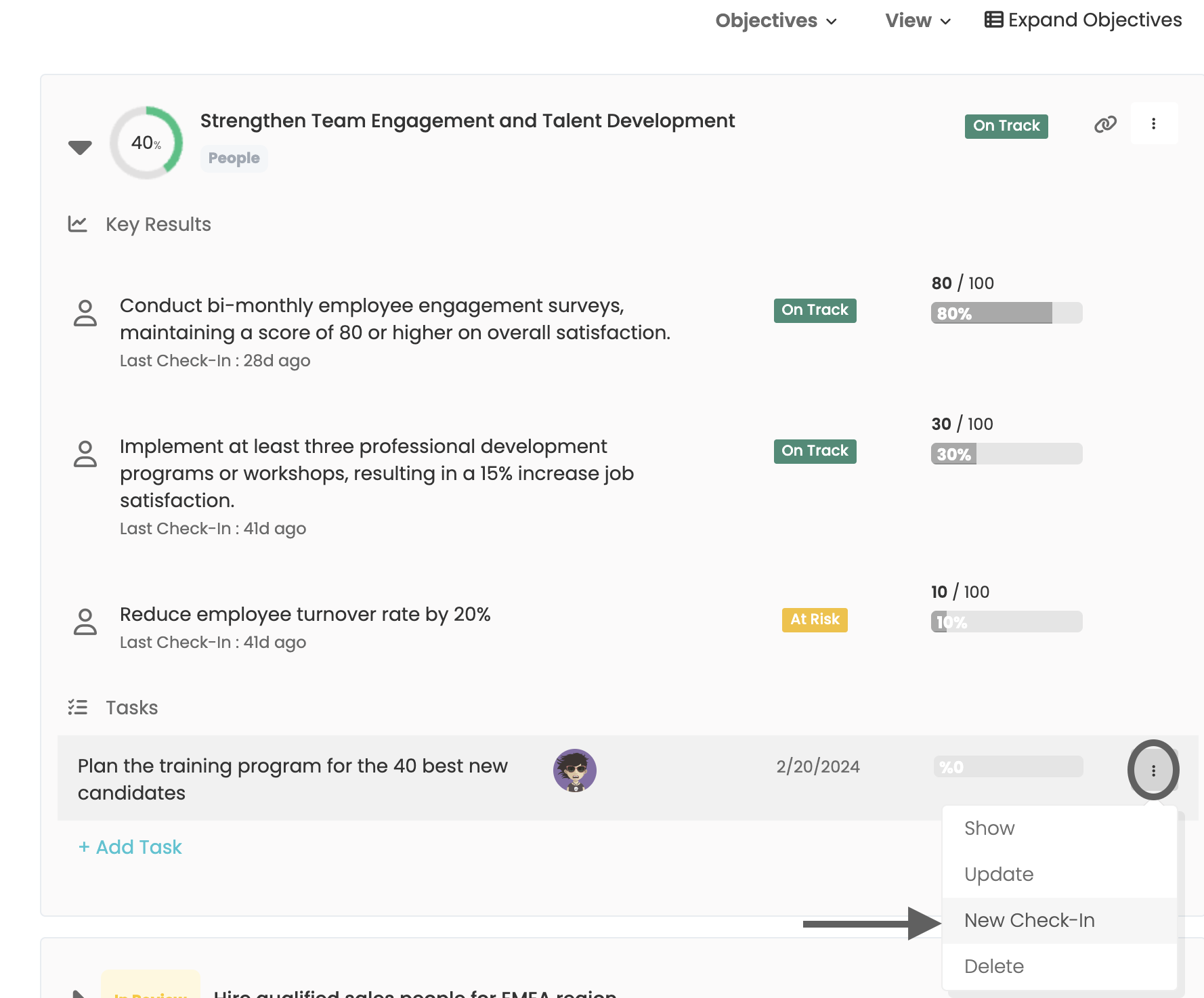Choose Delete from the task menu
This screenshot has height=998, width=1204.
[x=994, y=967]
